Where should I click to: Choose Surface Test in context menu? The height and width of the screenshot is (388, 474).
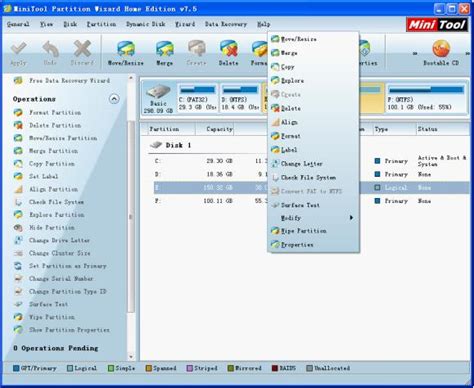(313, 205)
